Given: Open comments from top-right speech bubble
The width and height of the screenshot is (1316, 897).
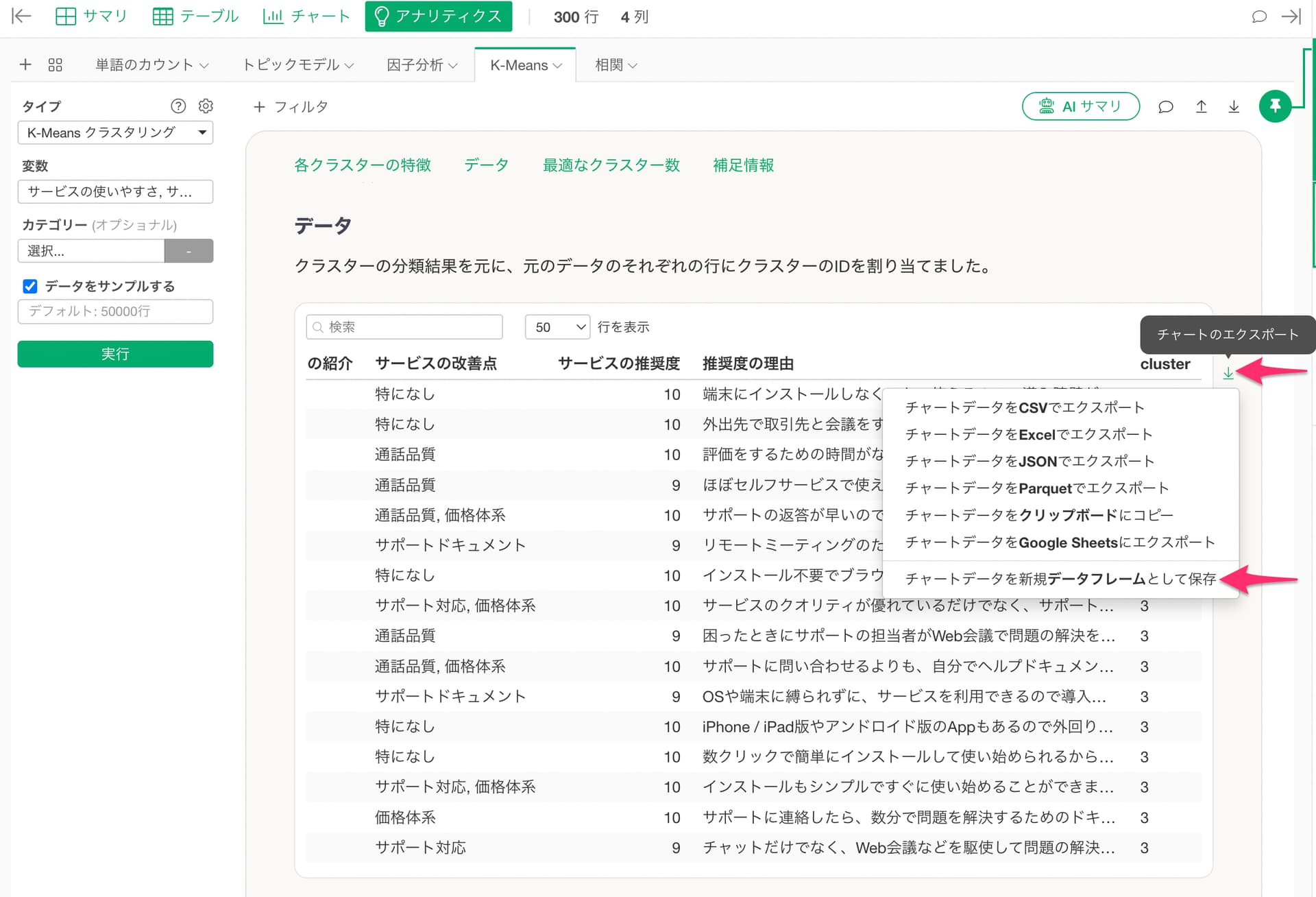Looking at the screenshot, I should click(x=1259, y=16).
